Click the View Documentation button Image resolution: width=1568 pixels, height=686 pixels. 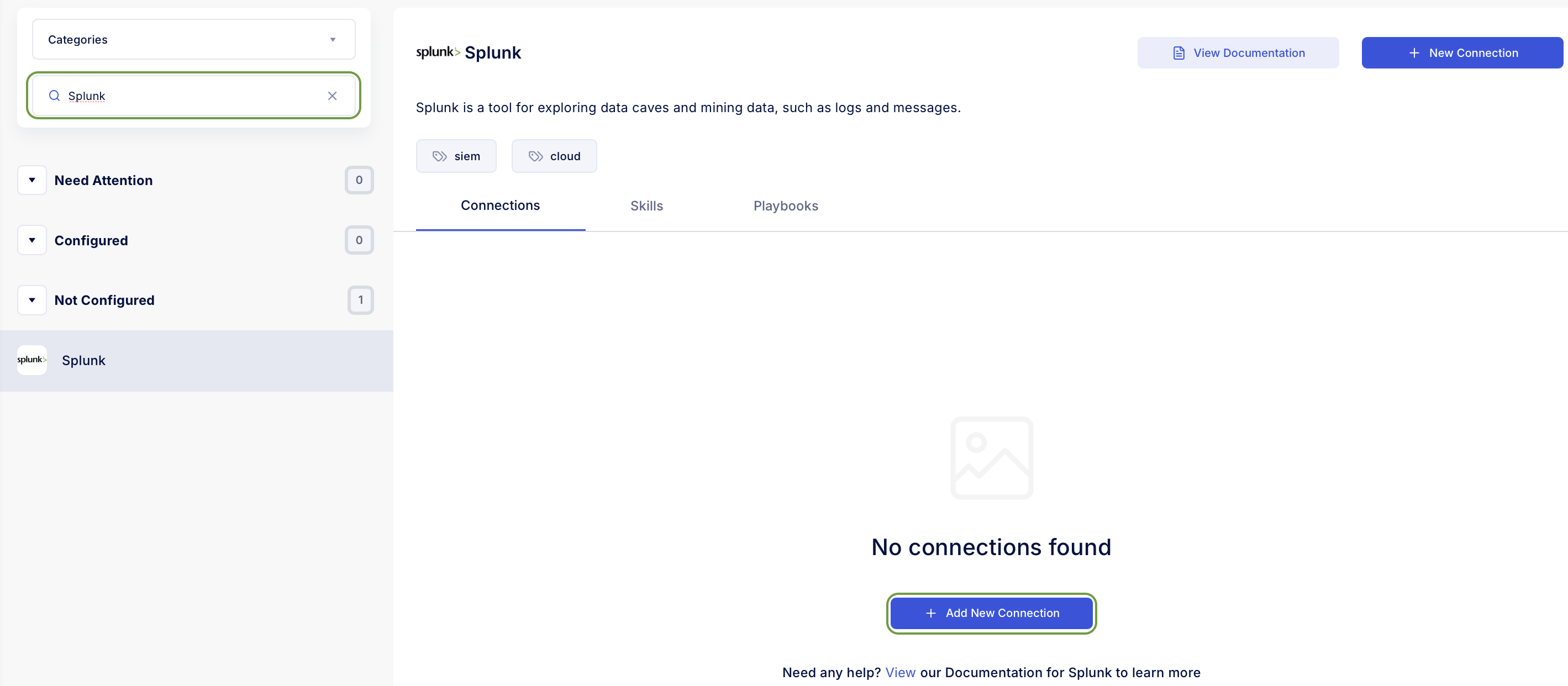pyautogui.click(x=1238, y=52)
